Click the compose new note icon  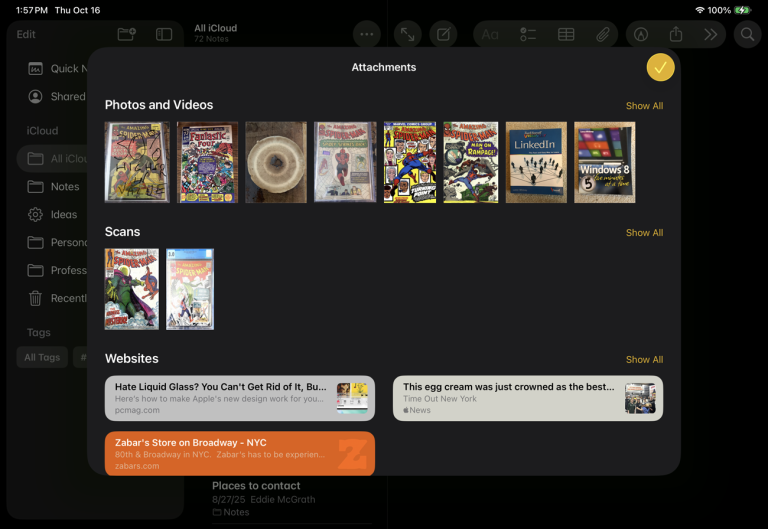point(443,34)
